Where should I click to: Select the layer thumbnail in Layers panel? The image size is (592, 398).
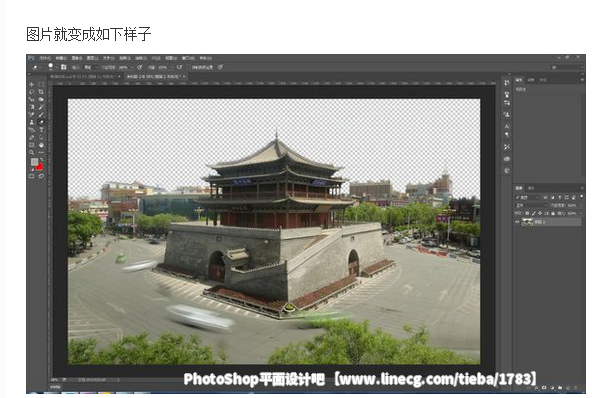[x=527, y=222]
